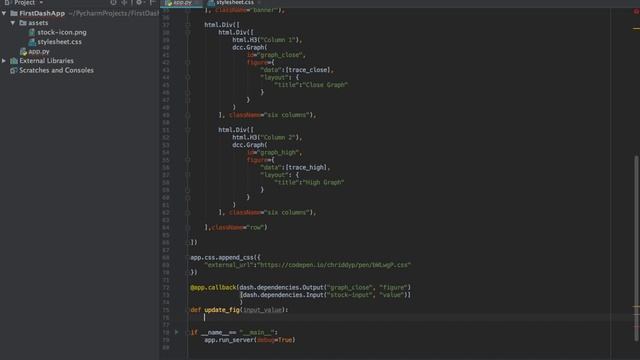Click the id="graph_close" line
The height and width of the screenshot is (360, 640).
point(276,55)
